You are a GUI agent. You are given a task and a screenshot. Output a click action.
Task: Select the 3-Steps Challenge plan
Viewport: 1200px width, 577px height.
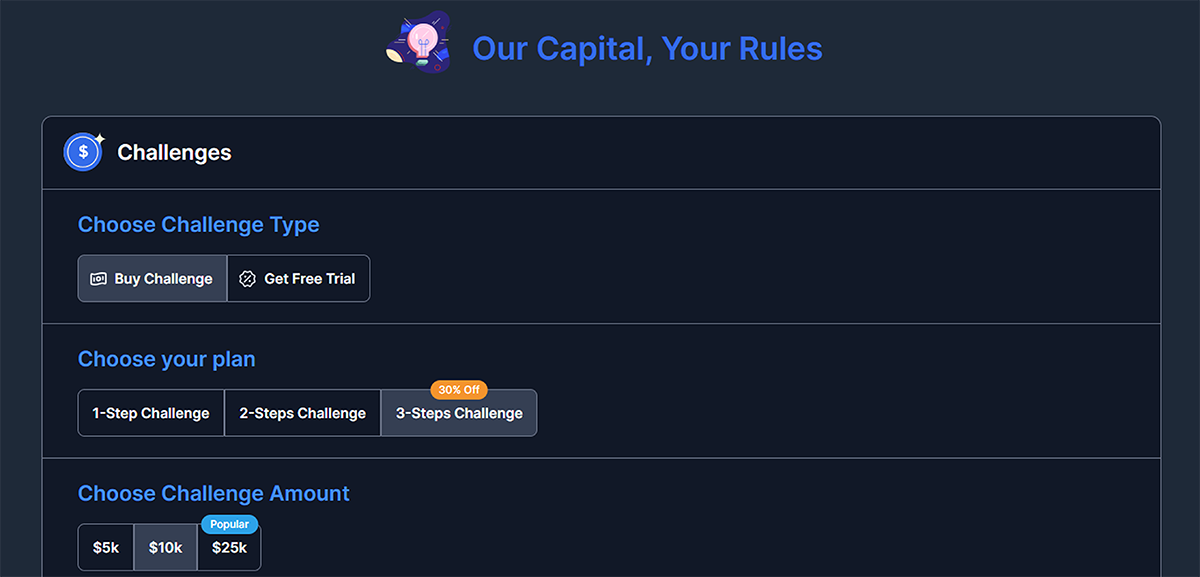459,413
